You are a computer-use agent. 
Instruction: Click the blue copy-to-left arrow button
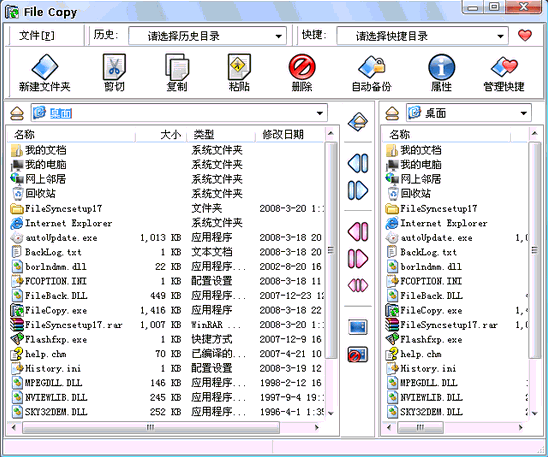point(358,163)
